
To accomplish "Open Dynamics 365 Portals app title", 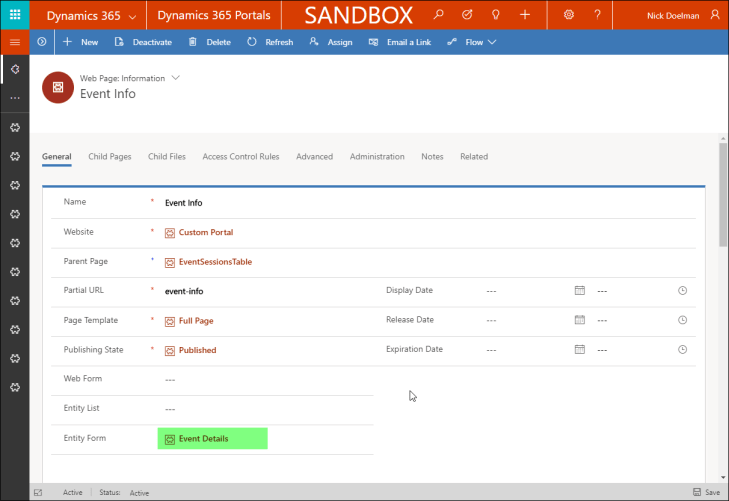I will tap(214, 15).
